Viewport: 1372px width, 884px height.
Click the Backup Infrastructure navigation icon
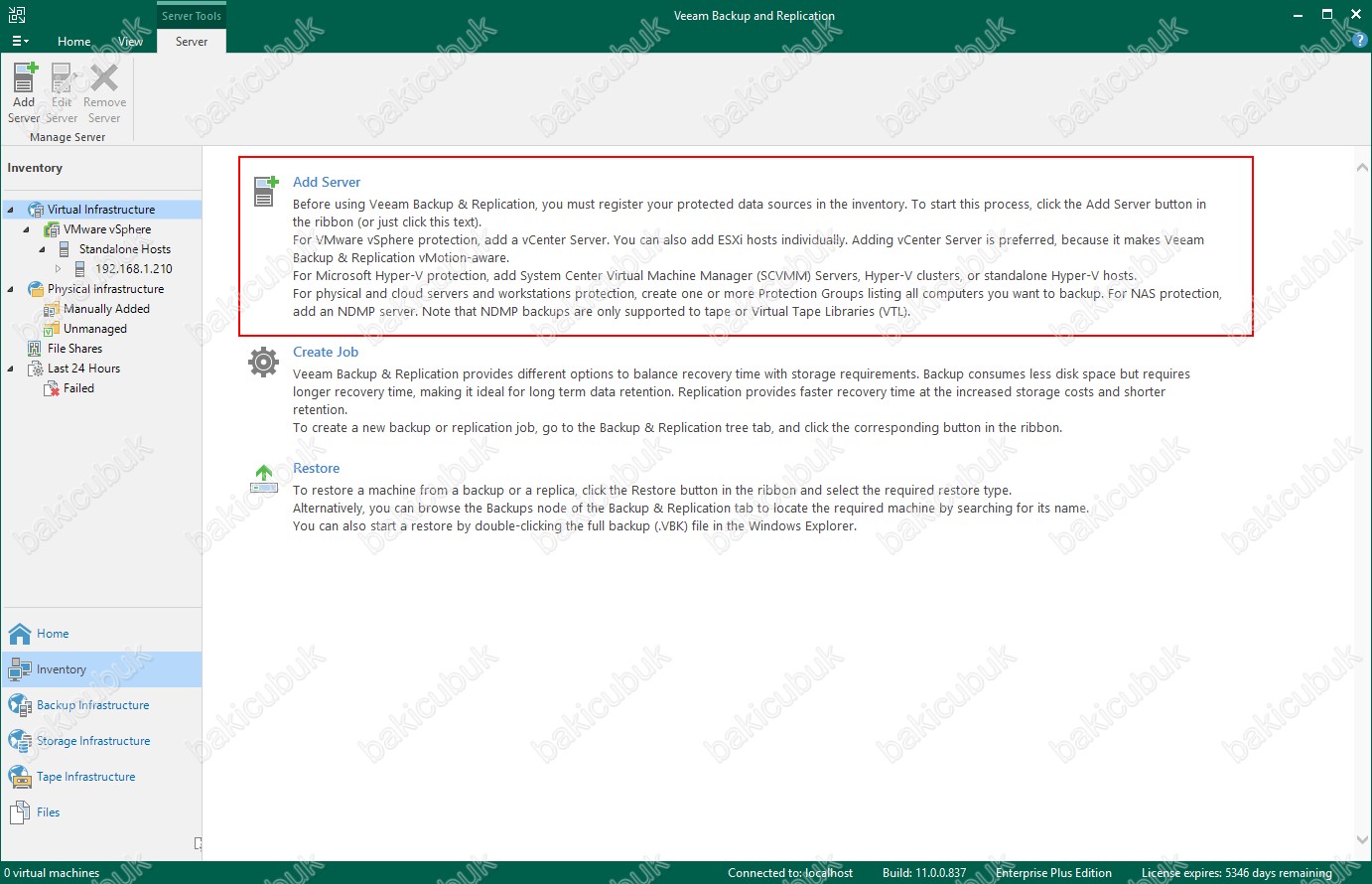coord(20,705)
